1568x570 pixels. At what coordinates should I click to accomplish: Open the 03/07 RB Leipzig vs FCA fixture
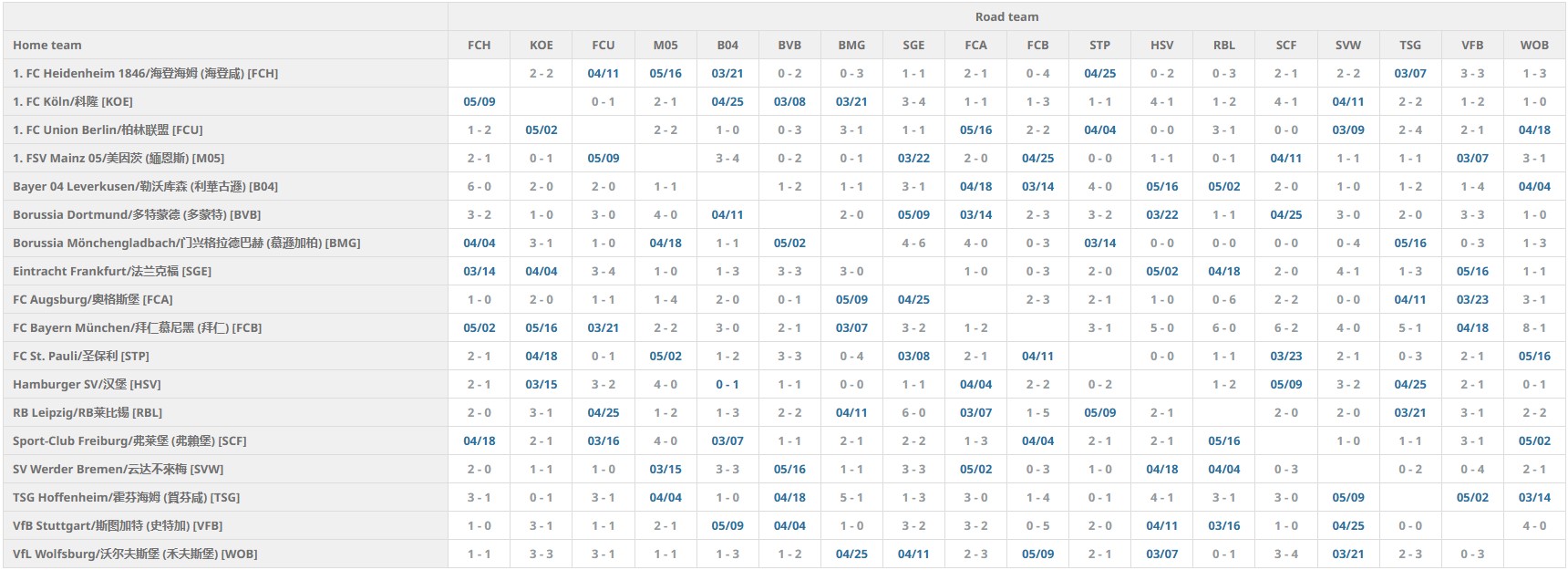coord(975,412)
